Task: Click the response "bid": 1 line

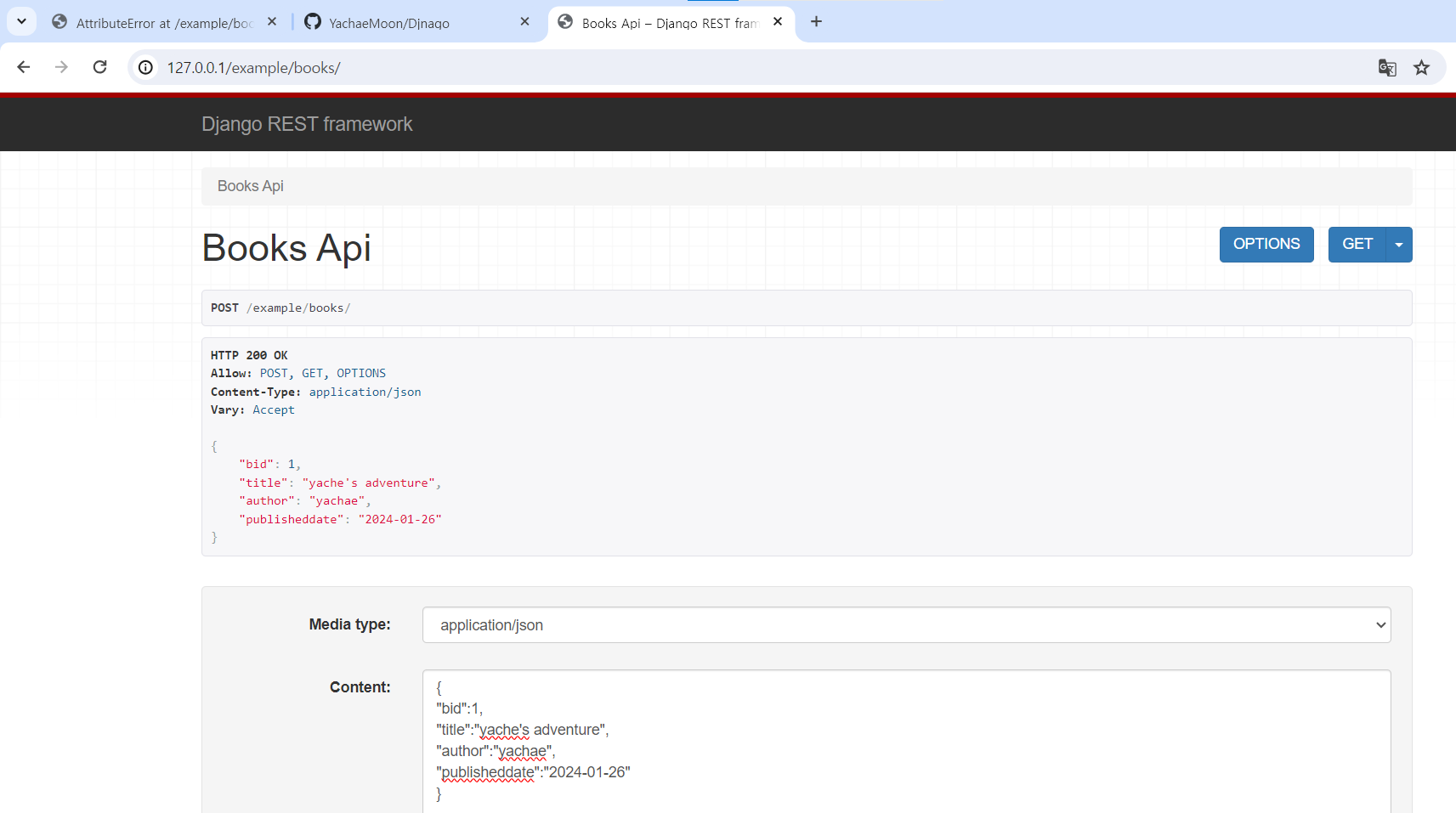Action: tap(269, 464)
